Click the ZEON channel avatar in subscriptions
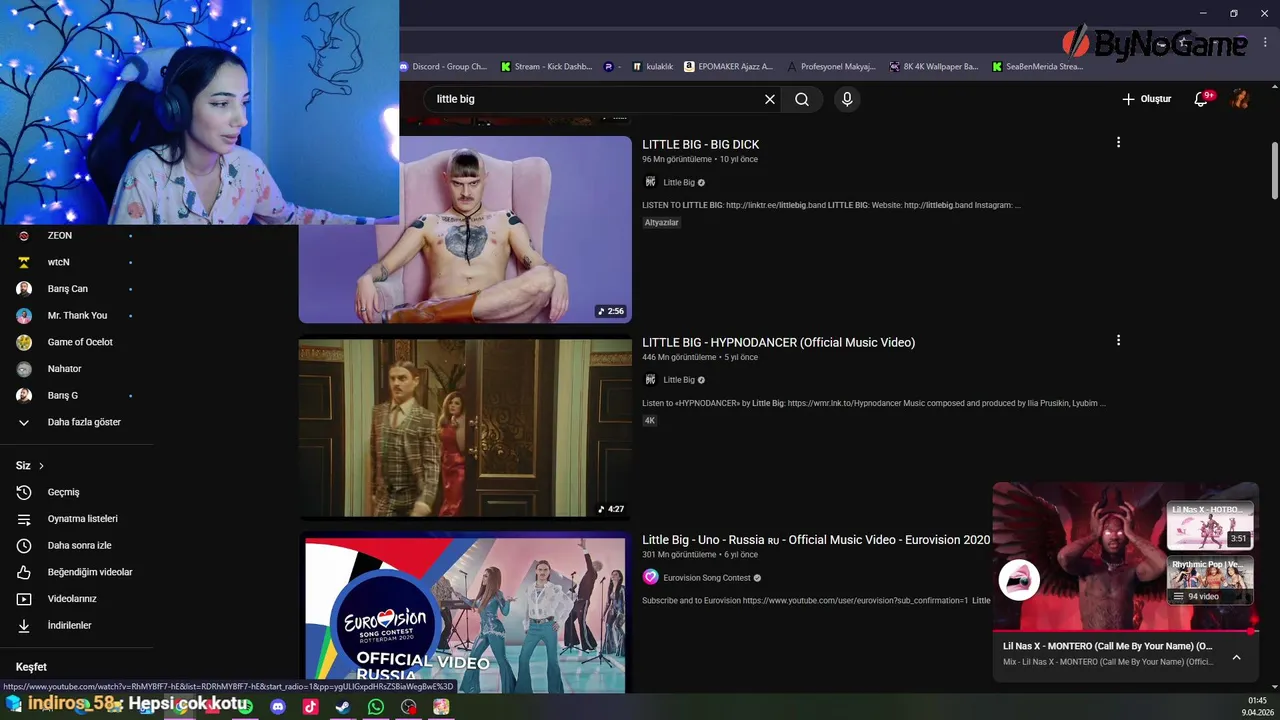The image size is (1280, 720). (24, 236)
